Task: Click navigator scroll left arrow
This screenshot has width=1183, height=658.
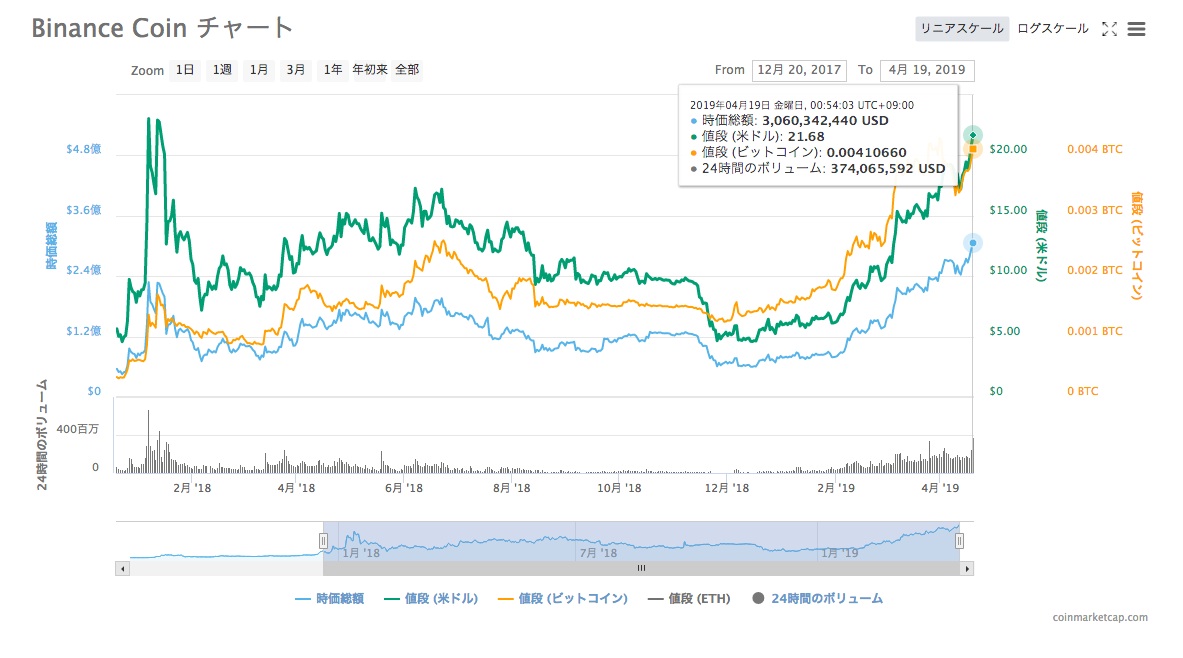Action: tap(122, 568)
